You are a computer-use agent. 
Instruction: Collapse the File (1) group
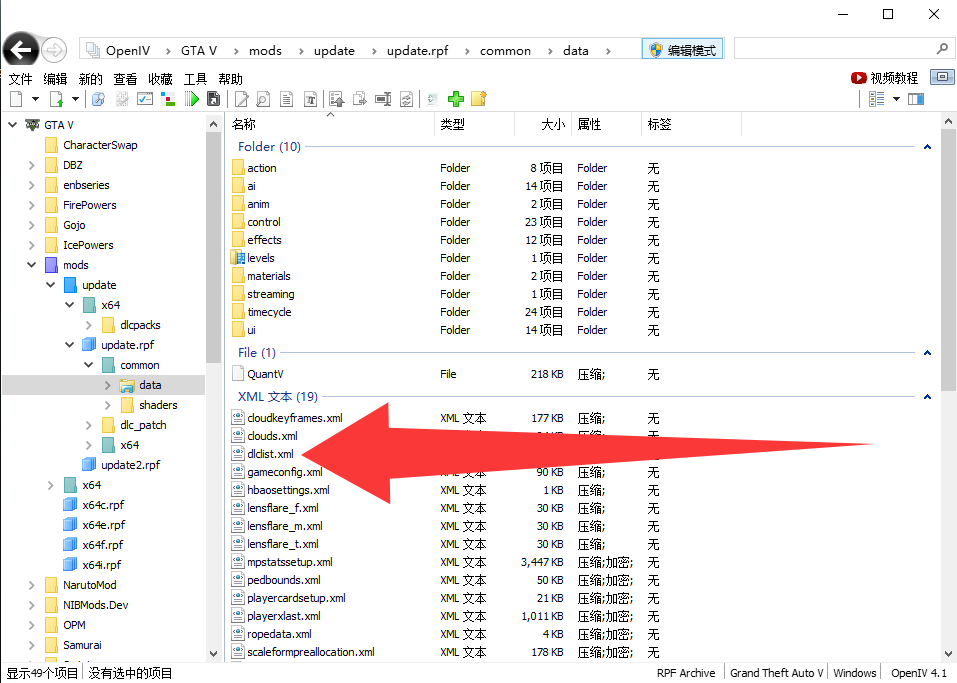click(927, 353)
